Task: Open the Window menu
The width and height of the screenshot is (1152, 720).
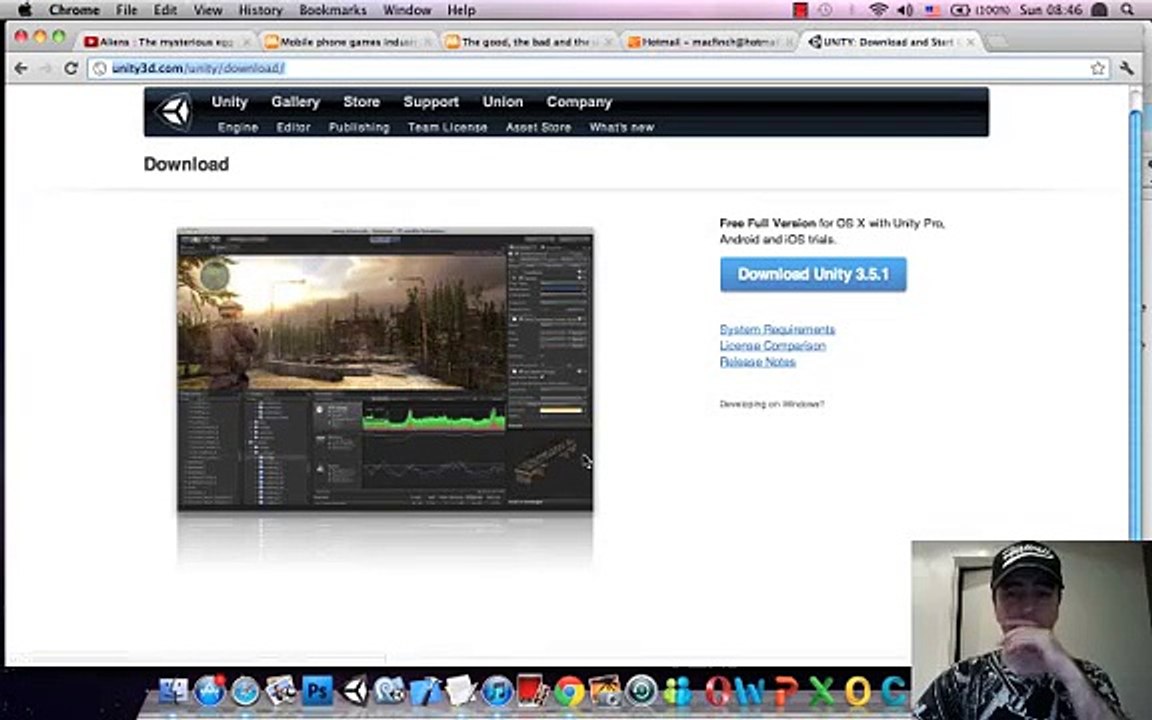Action: click(407, 10)
